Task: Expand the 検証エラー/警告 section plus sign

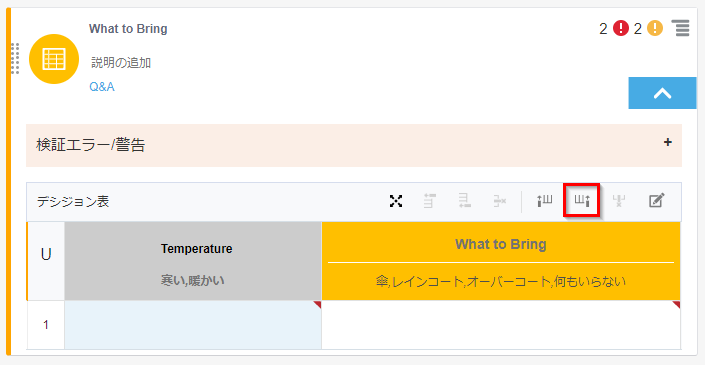Action: tap(668, 142)
